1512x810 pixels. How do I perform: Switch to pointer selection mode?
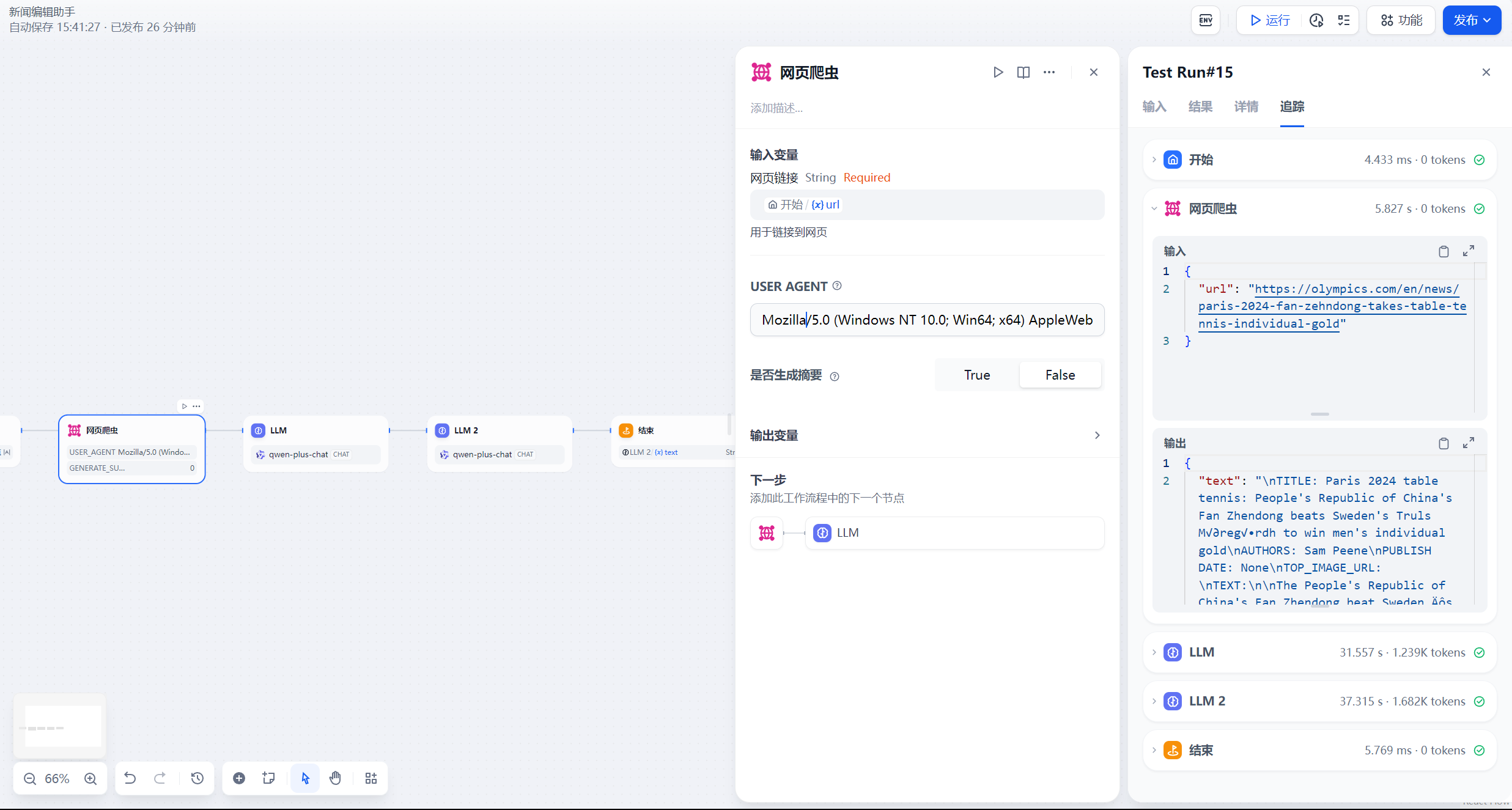[305, 778]
